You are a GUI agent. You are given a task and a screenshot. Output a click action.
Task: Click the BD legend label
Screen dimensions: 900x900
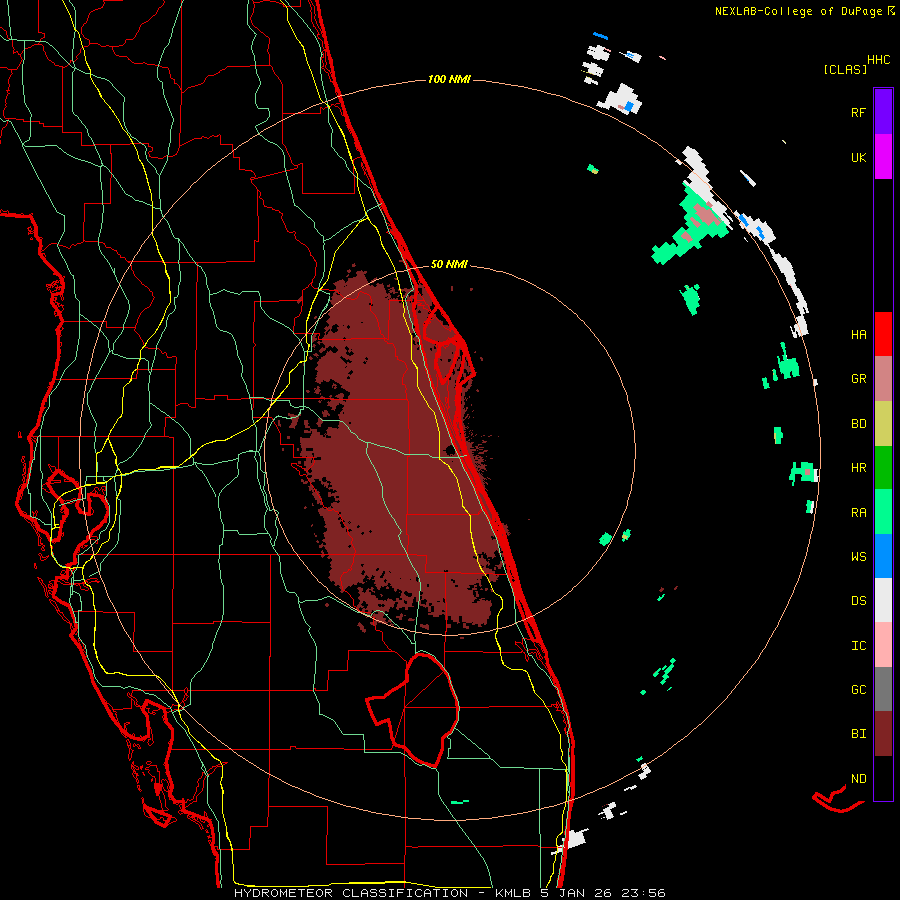tap(858, 424)
